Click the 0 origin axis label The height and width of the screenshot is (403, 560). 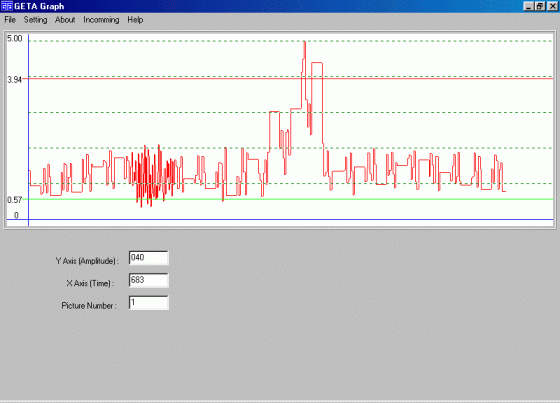(x=16, y=215)
